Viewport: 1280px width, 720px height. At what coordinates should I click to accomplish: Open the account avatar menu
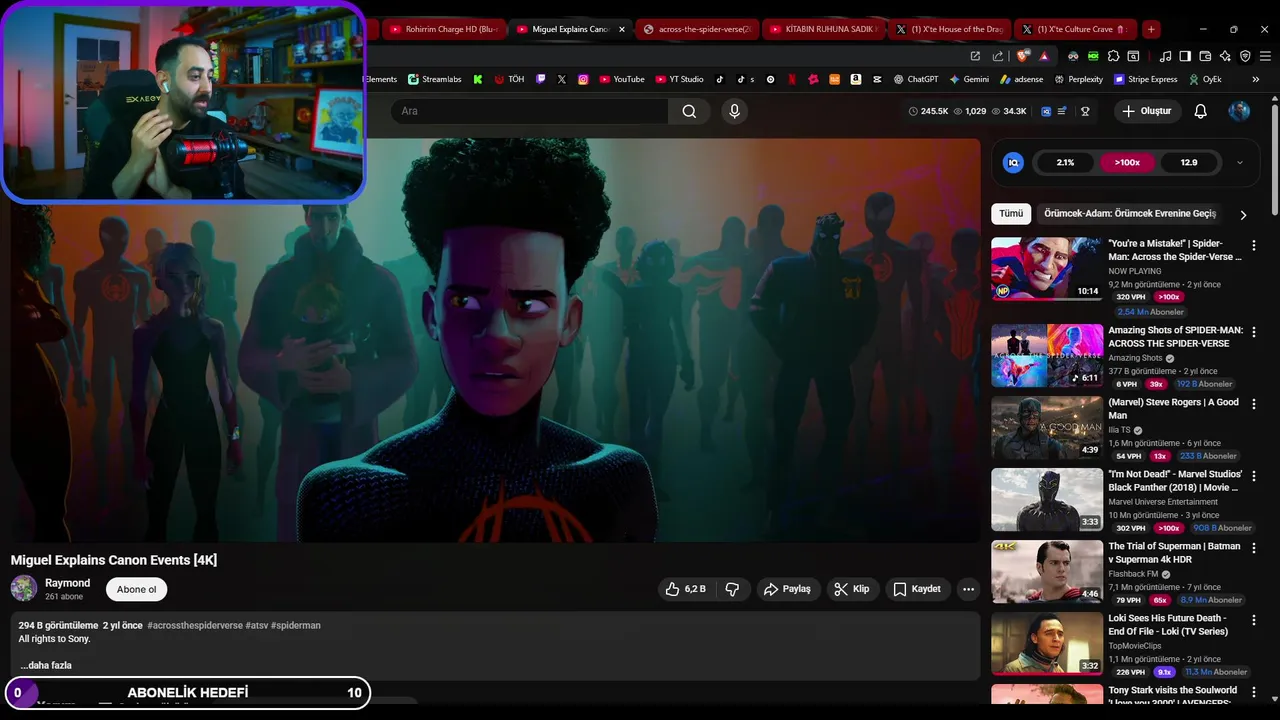point(1239,111)
